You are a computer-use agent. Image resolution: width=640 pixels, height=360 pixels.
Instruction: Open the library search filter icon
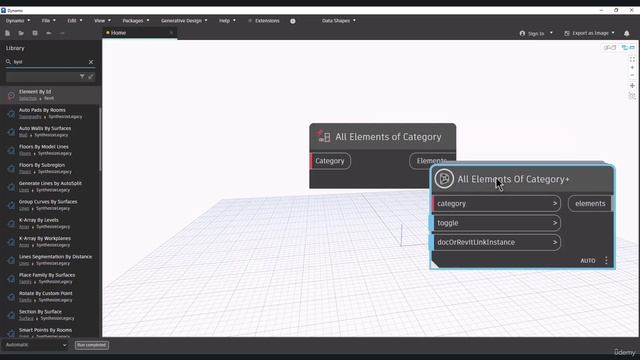pos(82,76)
